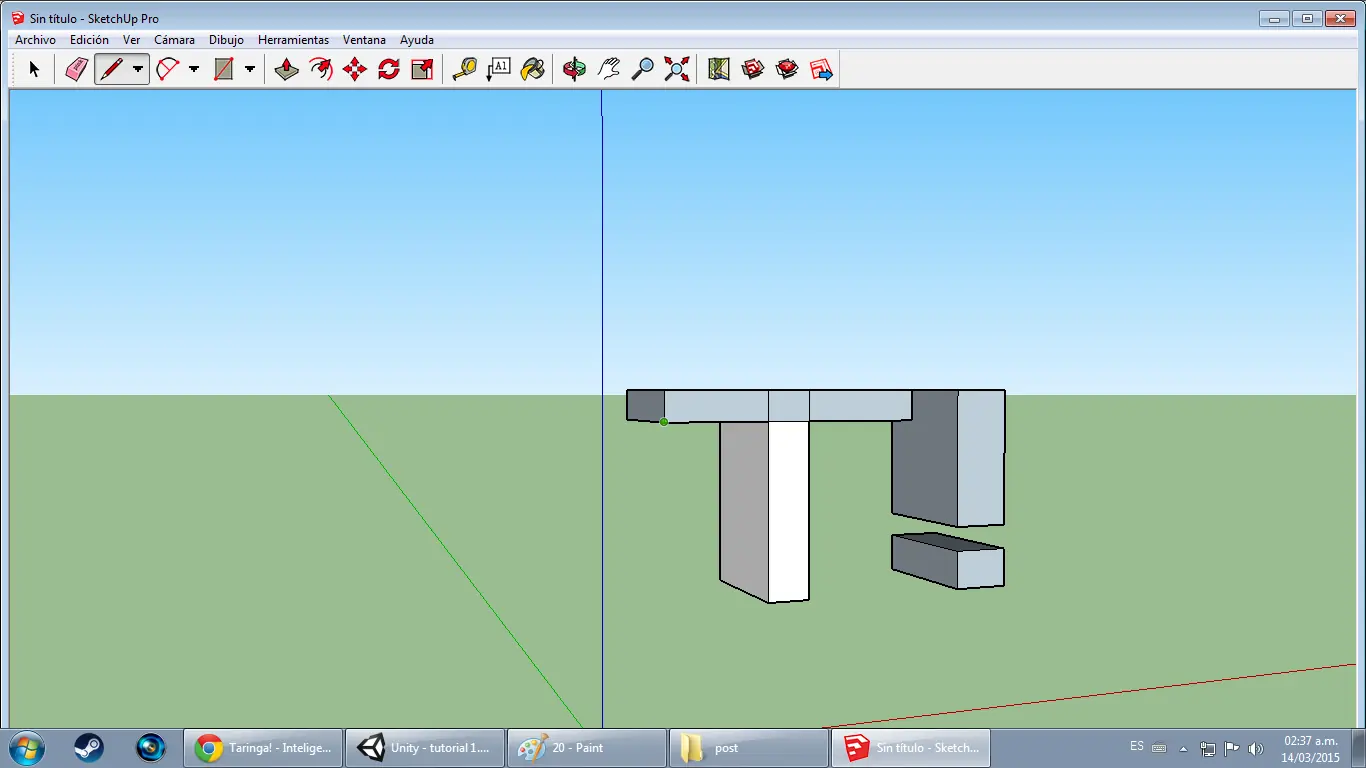This screenshot has width=1366, height=768.
Task: Select the Line pencil tool
Action: (111, 69)
